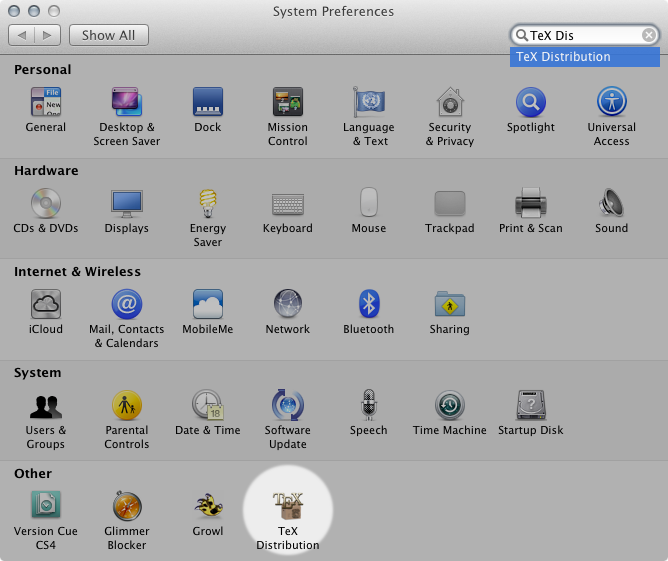Click inside the search field
The height and width of the screenshot is (561, 668).
(x=584, y=35)
